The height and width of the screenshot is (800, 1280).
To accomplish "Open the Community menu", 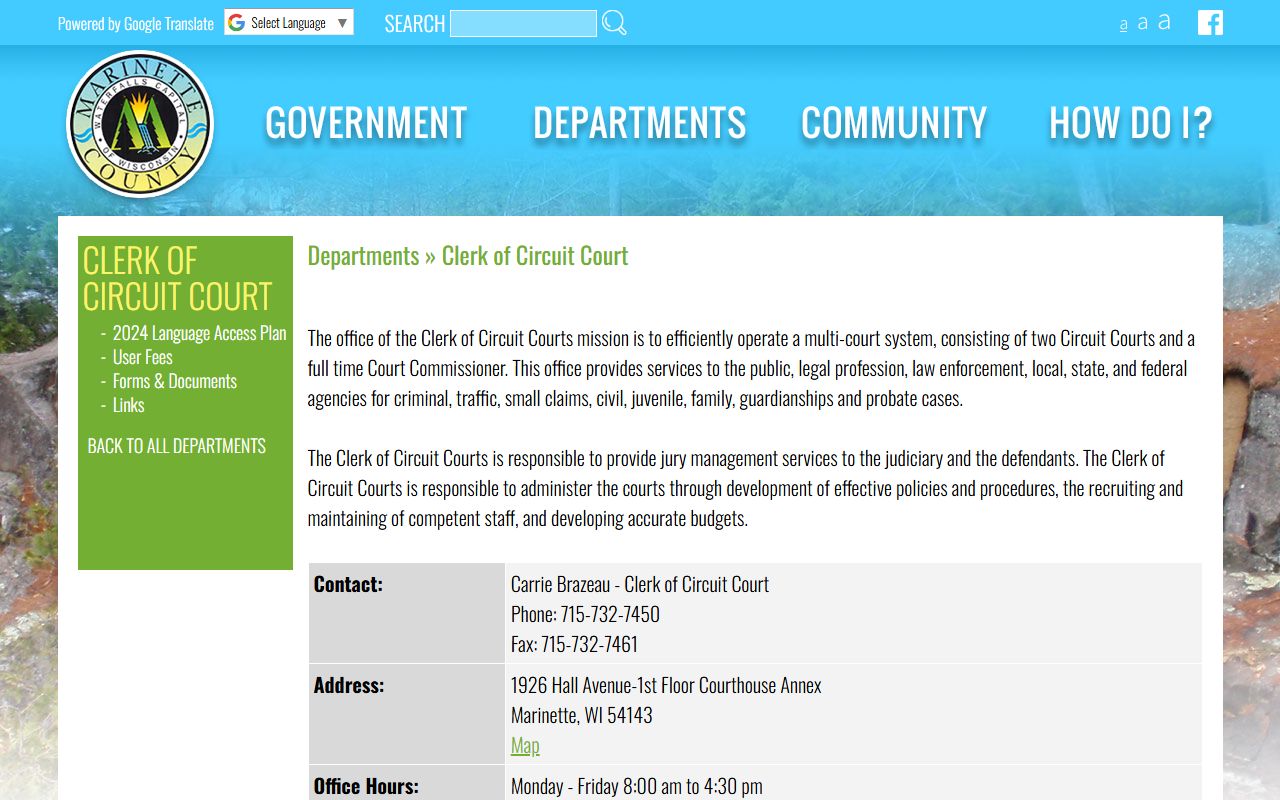I will pos(894,123).
